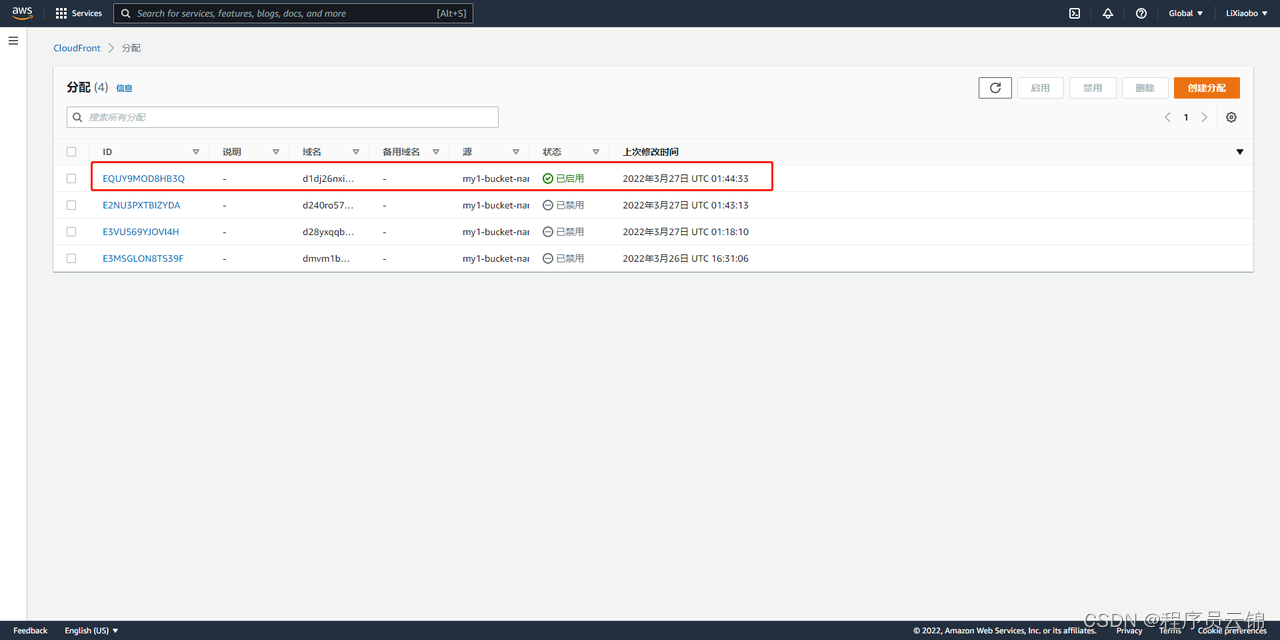
Task: Focus the 搜索所有分配 search field
Action: point(282,117)
